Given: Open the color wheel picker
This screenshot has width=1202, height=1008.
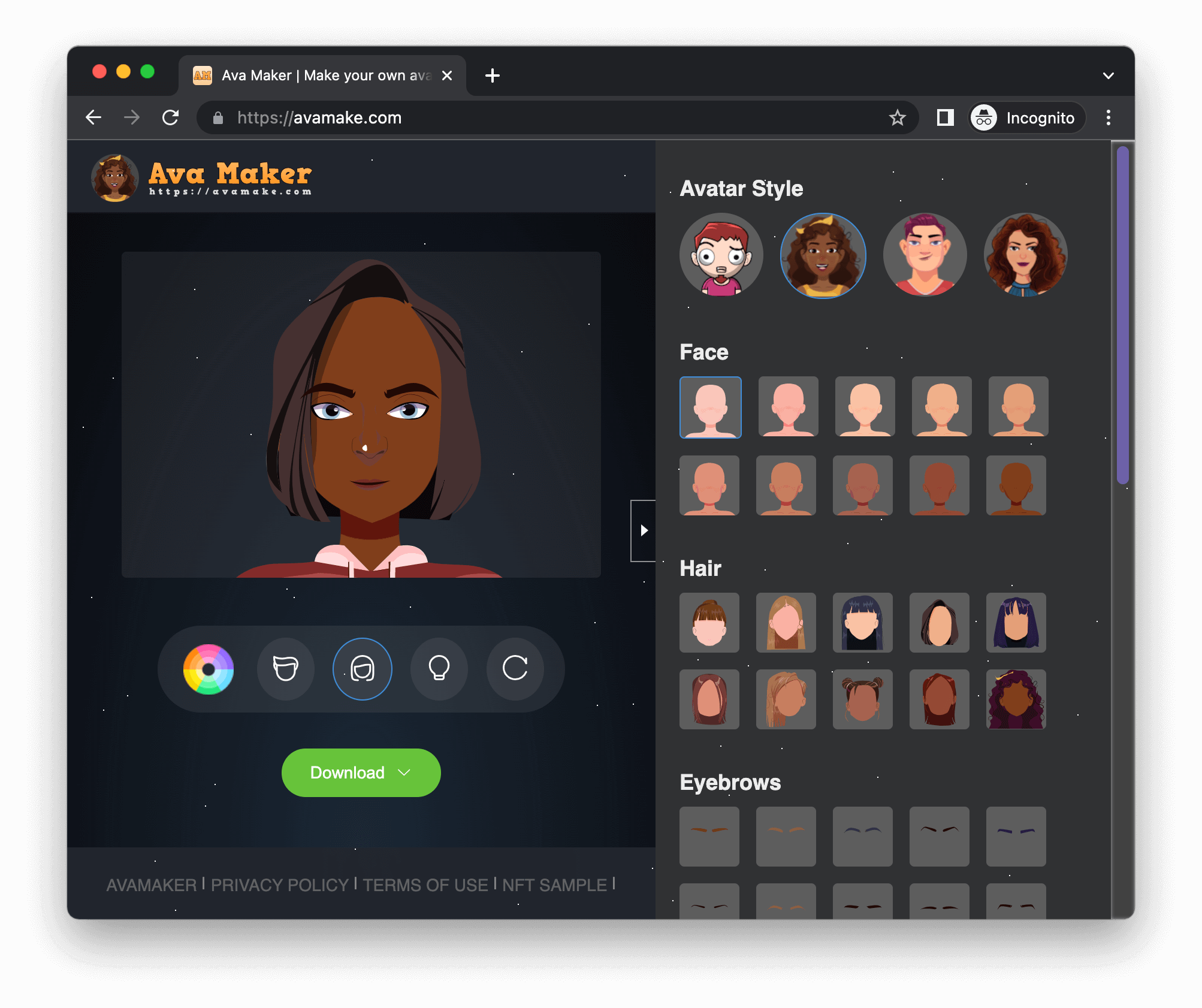Looking at the screenshot, I should pos(209,669).
